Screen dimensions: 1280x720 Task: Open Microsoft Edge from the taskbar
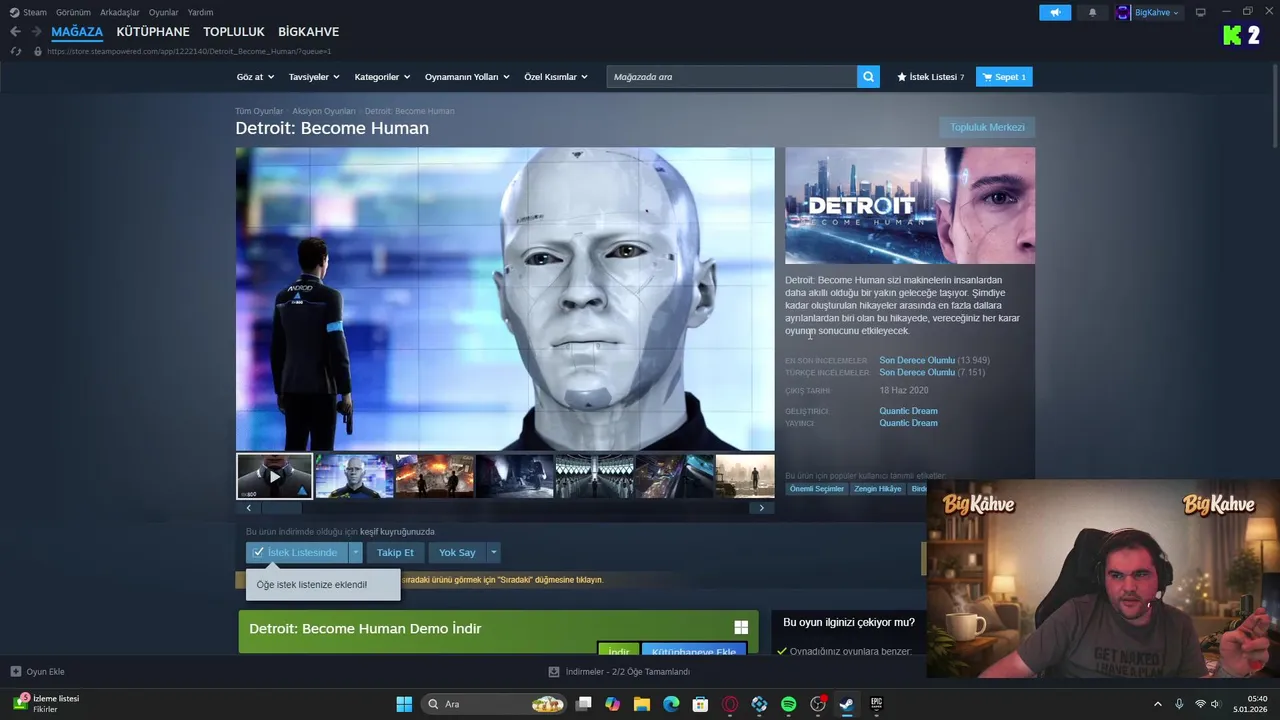click(671, 704)
